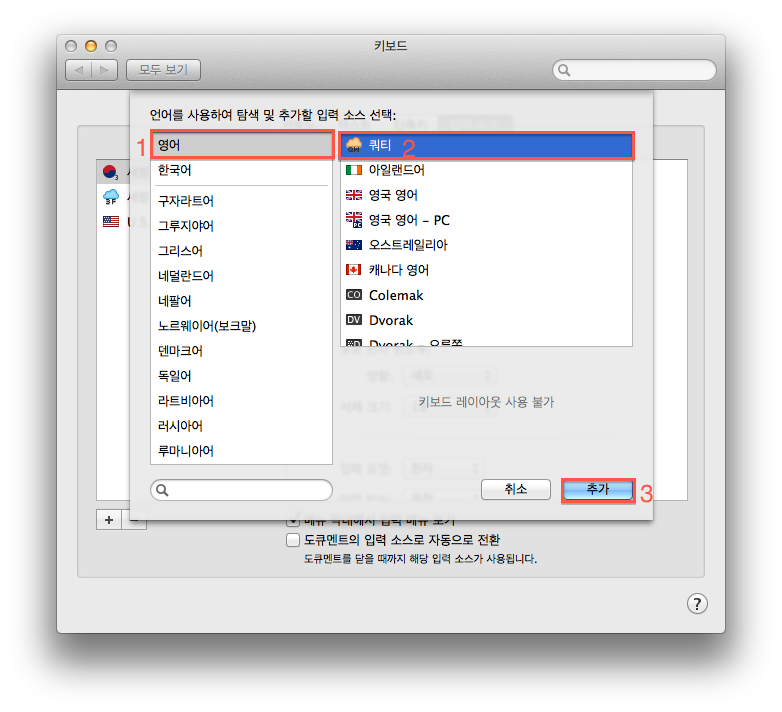
Task: Click the 추가 button
Action: pyautogui.click(x=598, y=489)
